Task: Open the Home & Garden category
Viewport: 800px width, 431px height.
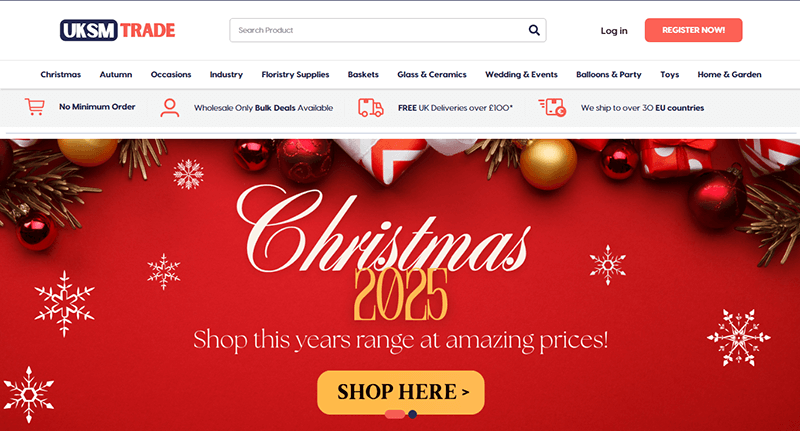Action: click(x=729, y=74)
